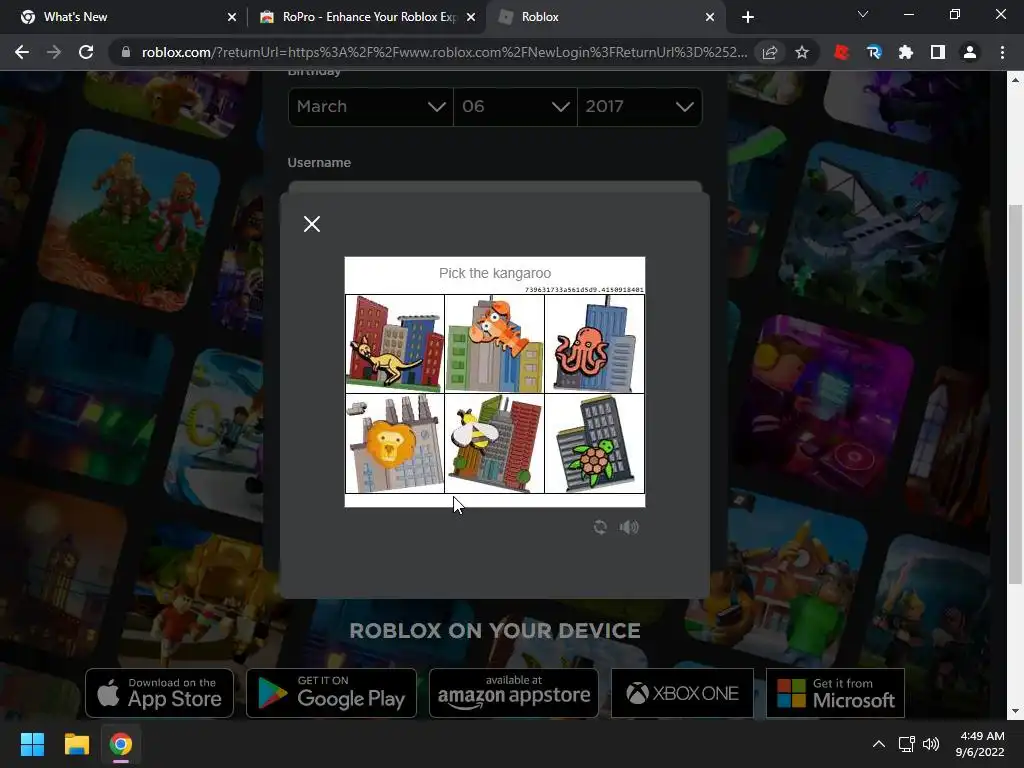The width and height of the screenshot is (1024, 768).
Task: Open the network tray icon
Action: point(906,744)
